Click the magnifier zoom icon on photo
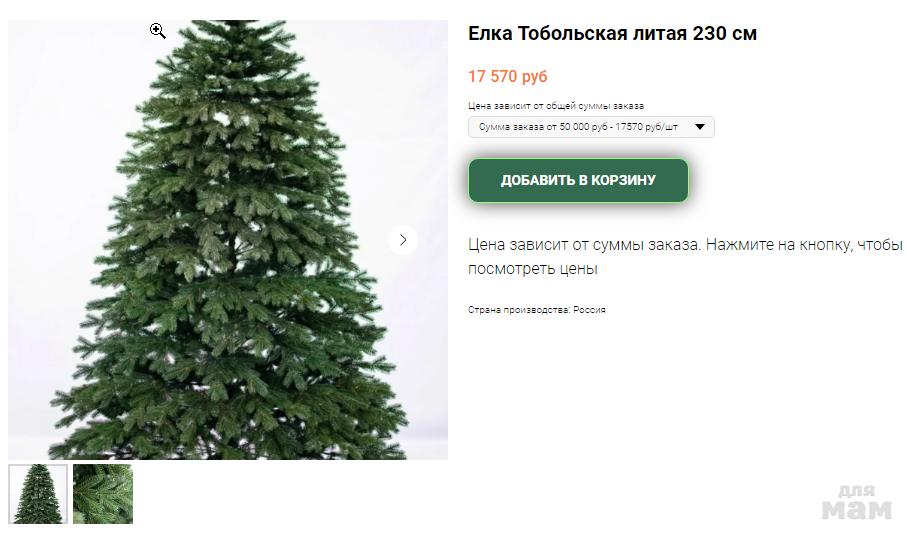The height and width of the screenshot is (534, 907). pos(157,31)
